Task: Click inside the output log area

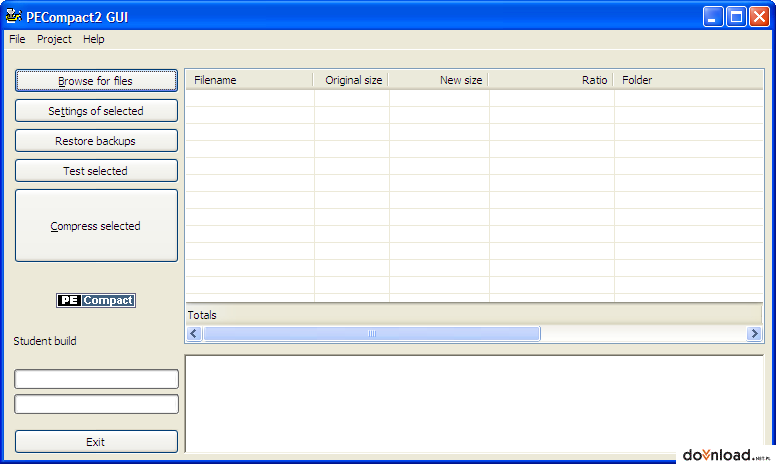Action: point(474,403)
